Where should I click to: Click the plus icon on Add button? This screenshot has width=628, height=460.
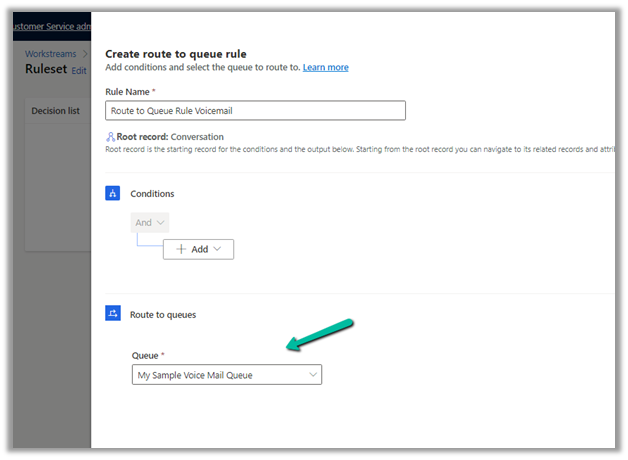181,249
